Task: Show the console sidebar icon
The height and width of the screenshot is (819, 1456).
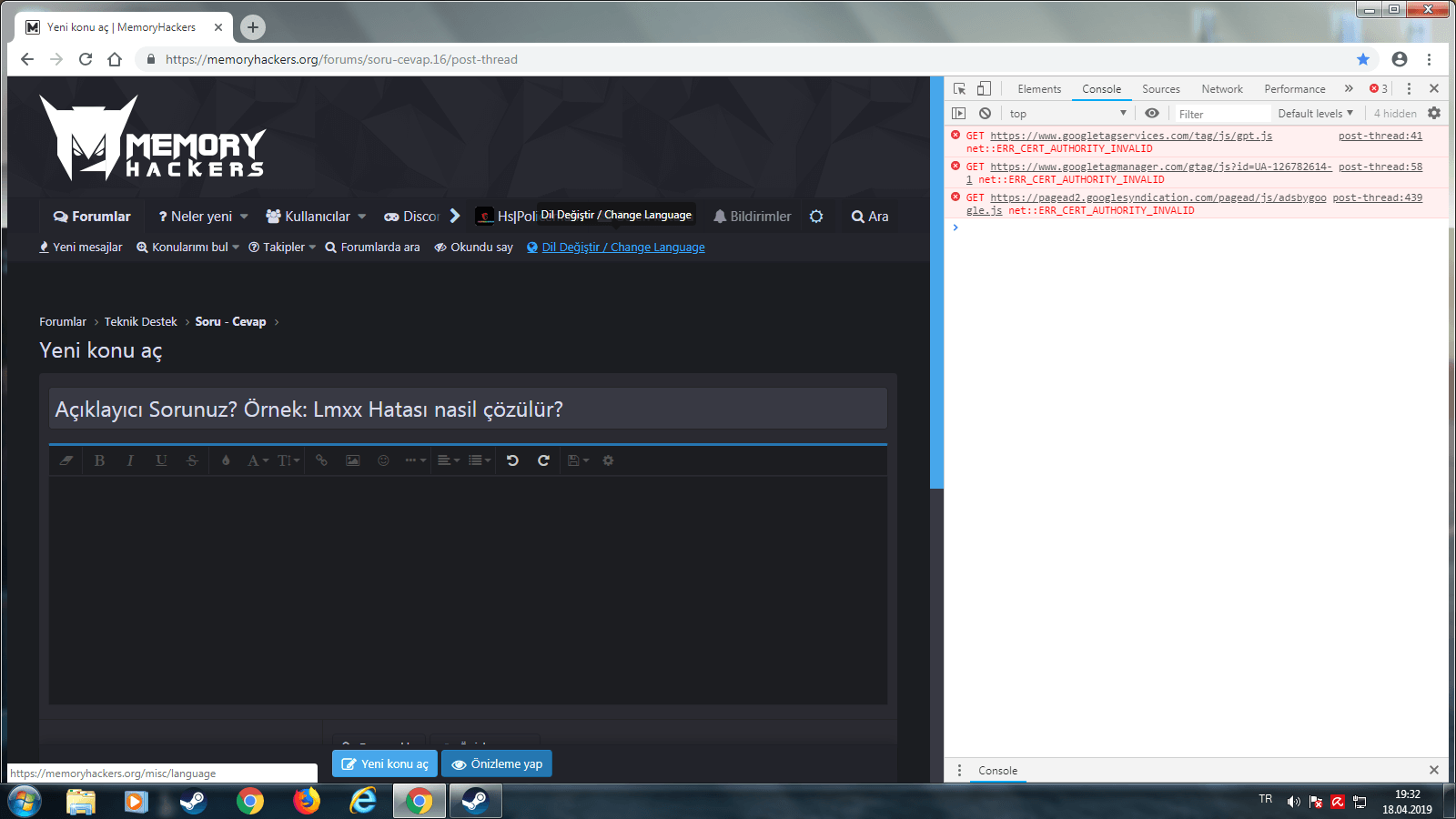Action: [x=959, y=114]
